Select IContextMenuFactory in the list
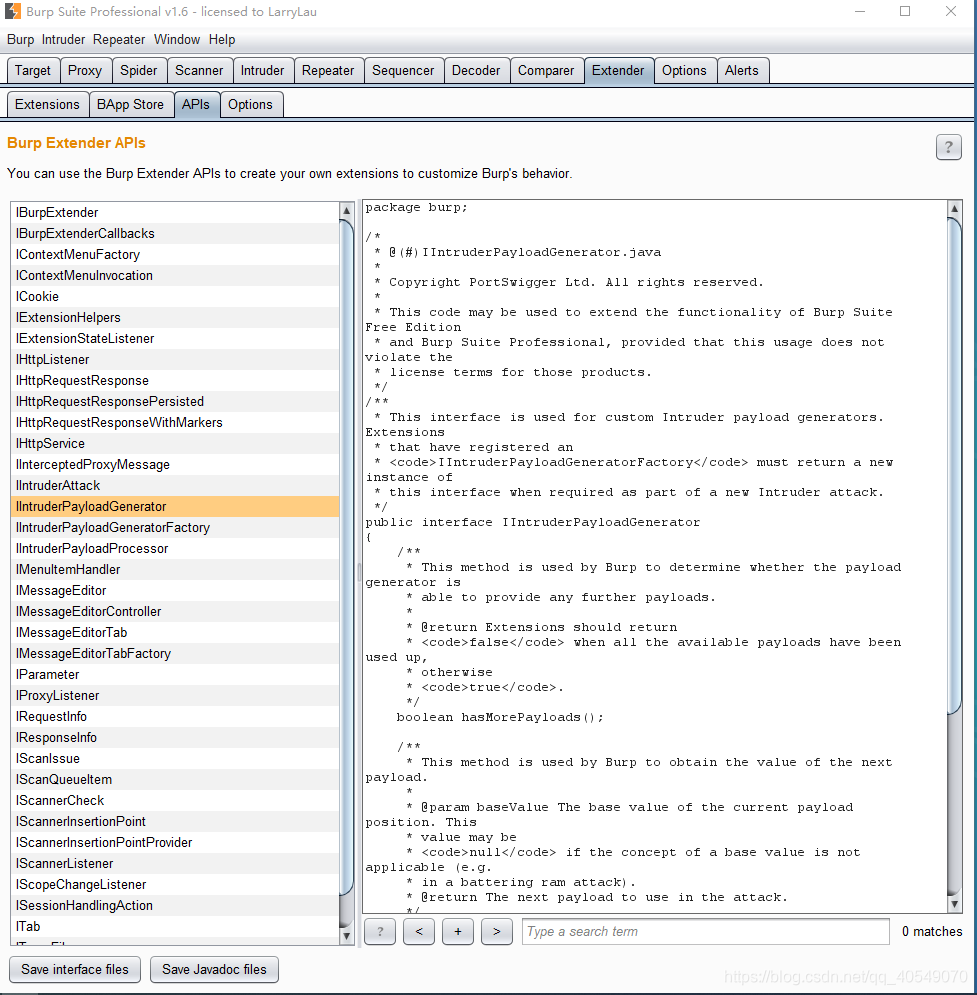Screen dimensions: 977x995 (x=175, y=254)
